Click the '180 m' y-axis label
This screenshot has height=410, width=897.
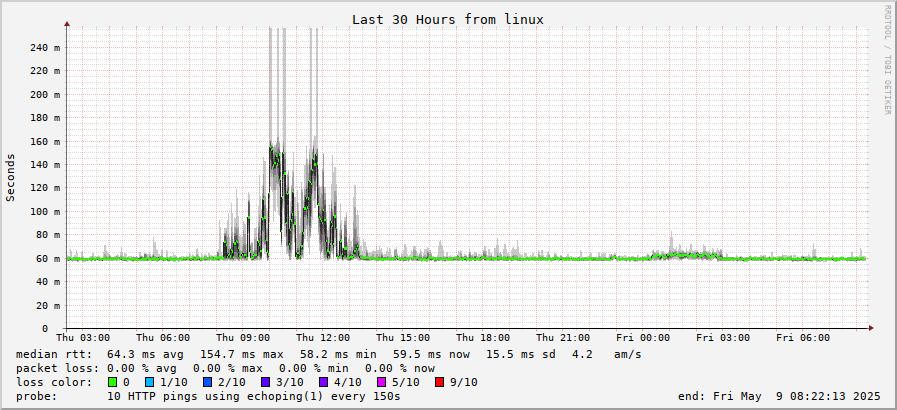pyautogui.click(x=45, y=118)
